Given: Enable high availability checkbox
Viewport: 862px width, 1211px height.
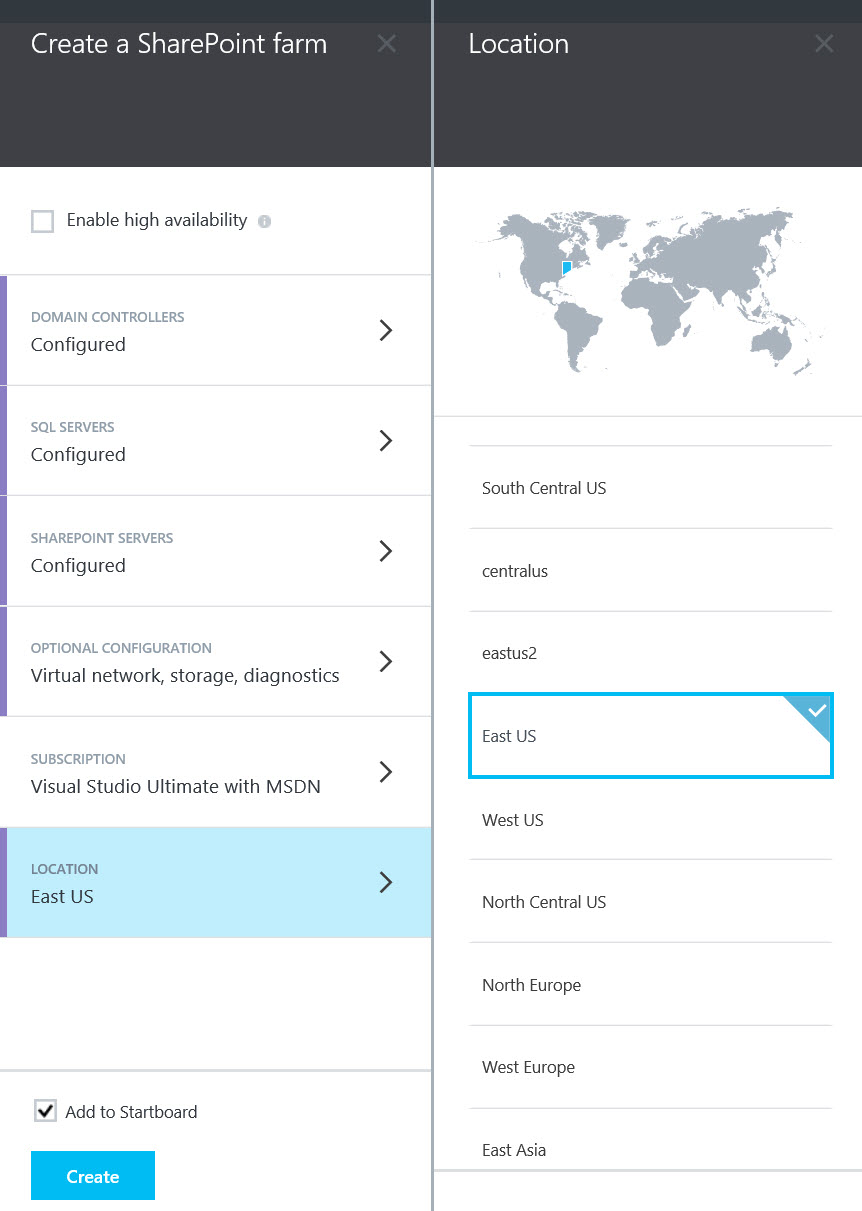Looking at the screenshot, I should pos(42,221).
